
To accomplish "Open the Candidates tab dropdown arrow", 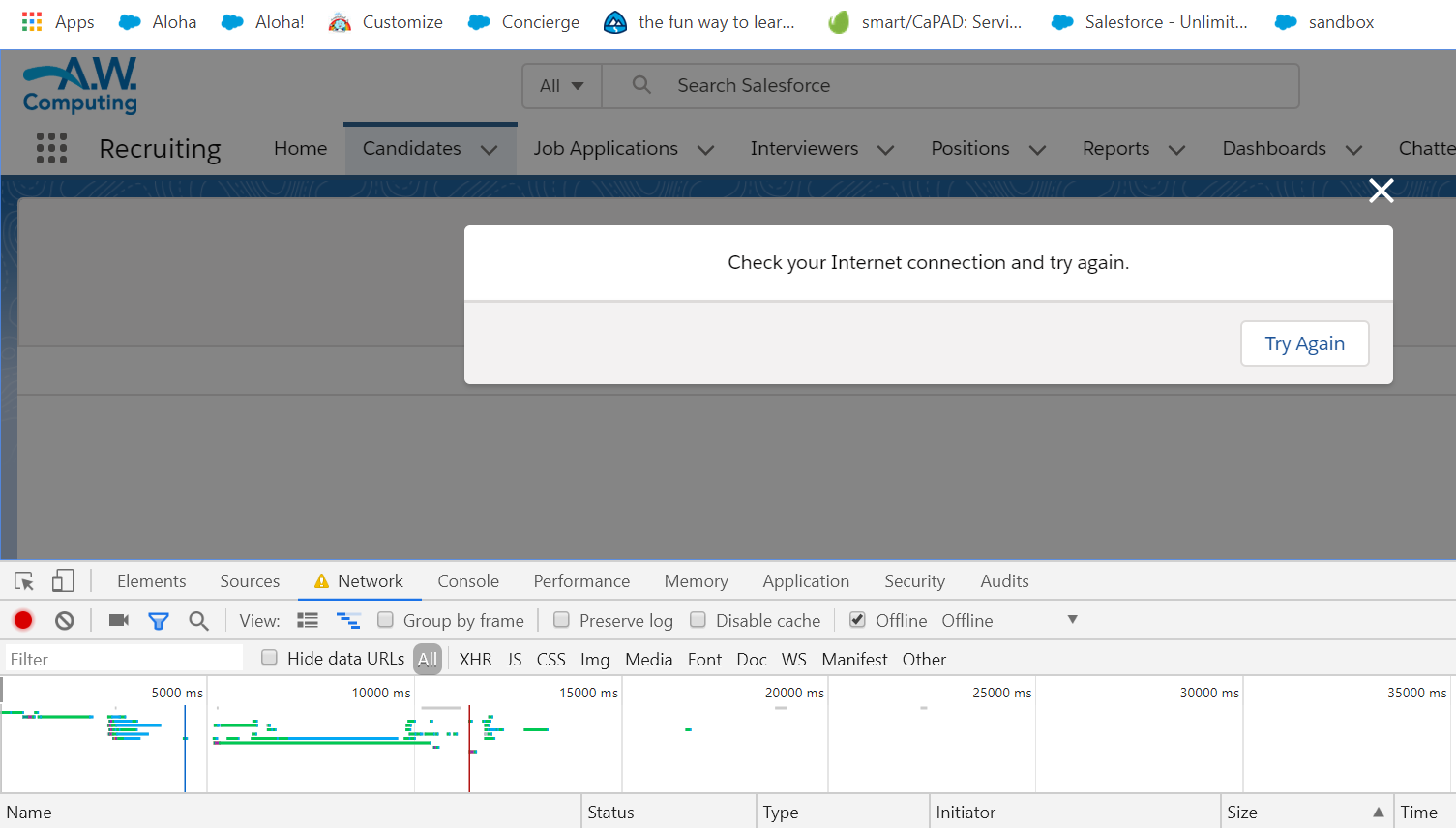I will (490, 148).
